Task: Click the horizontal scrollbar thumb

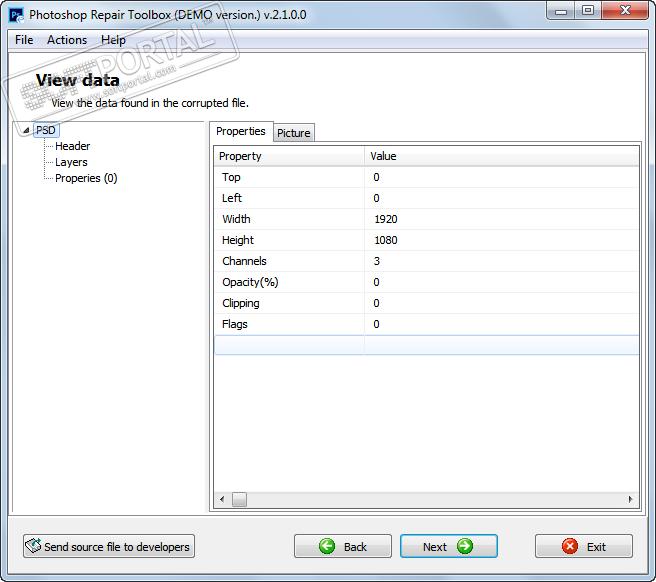Action: [x=239, y=499]
